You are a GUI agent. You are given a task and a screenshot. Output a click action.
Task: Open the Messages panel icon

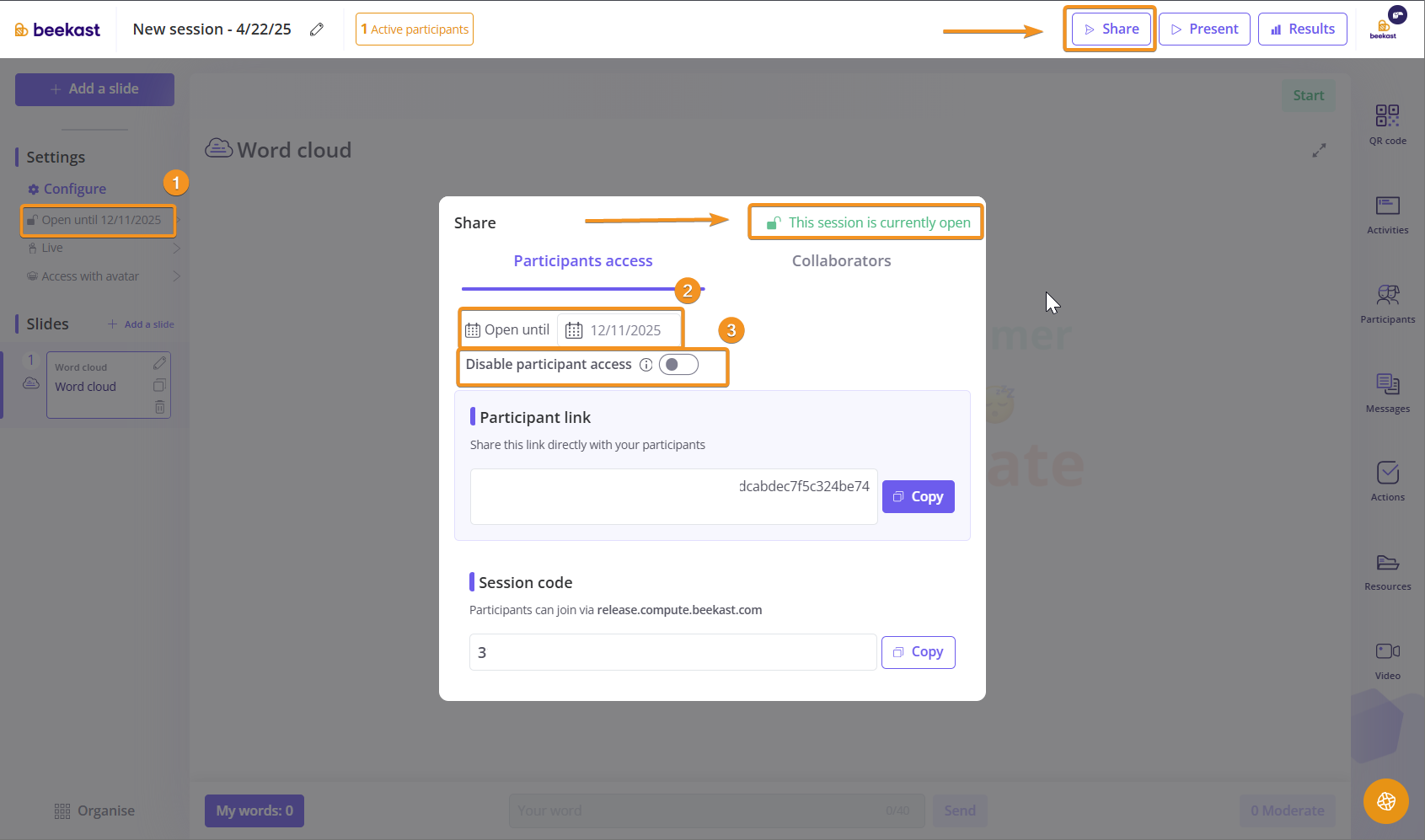[1387, 393]
